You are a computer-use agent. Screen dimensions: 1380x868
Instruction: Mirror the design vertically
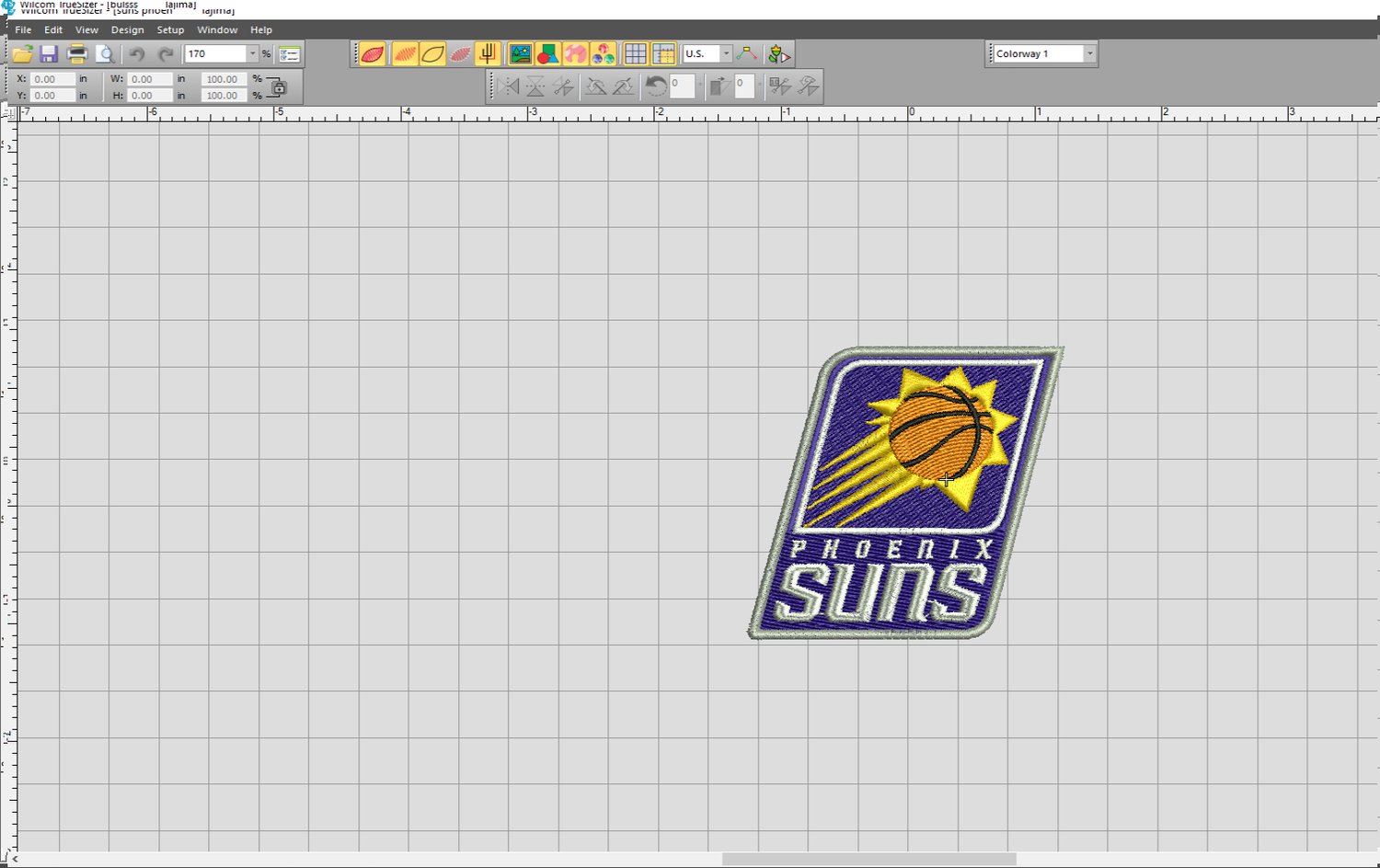click(535, 86)
